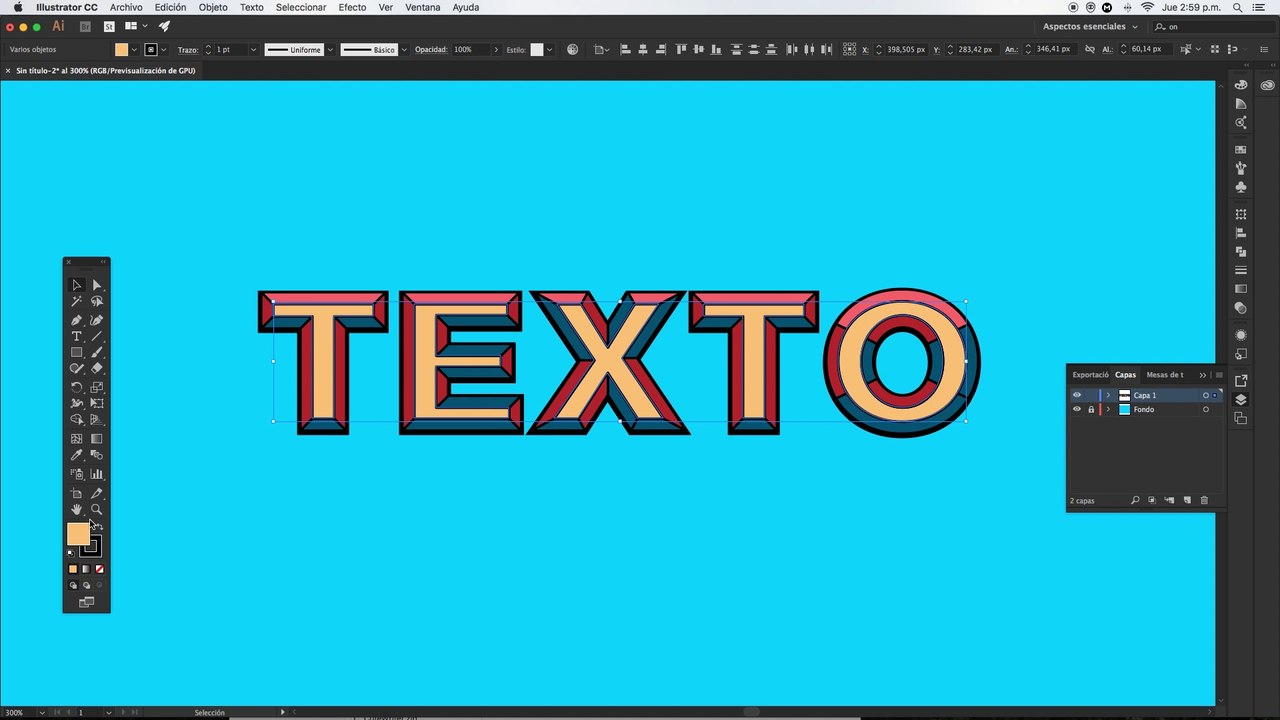
Task: Click the Opacidad label link
Action: (x=431, y=49)
